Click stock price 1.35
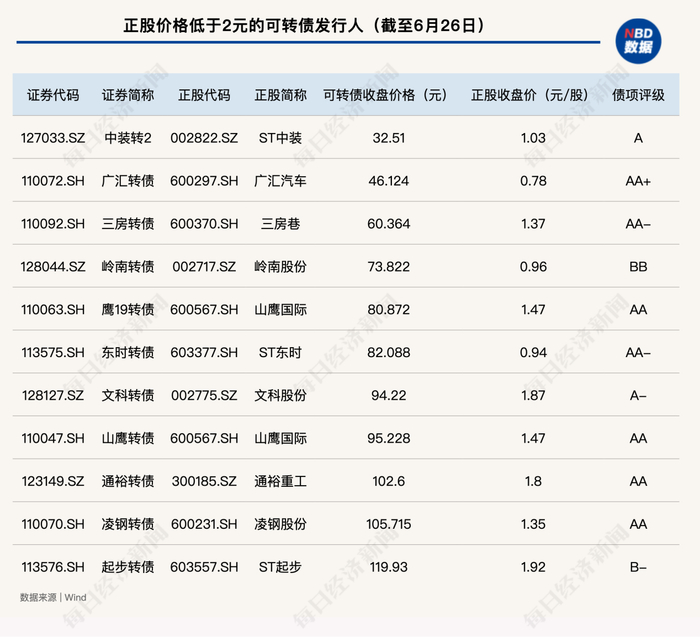Viewport: 700px width, 637px height. 533,524
